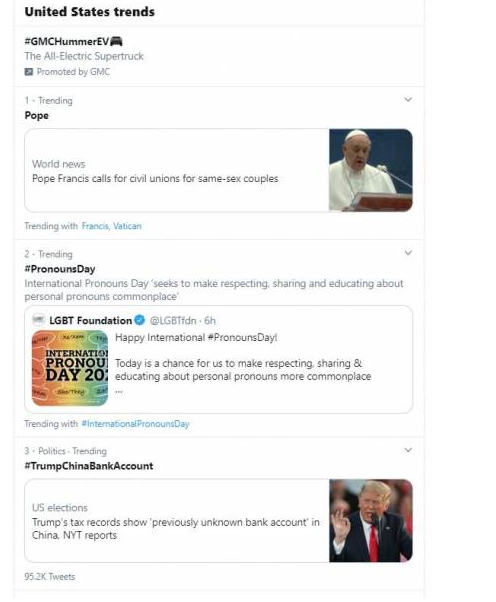The width and height of the screenshot is (496, 602).
Task: Open the #TrumpChinaBankAccount trend title
Action: click(89, 466)
